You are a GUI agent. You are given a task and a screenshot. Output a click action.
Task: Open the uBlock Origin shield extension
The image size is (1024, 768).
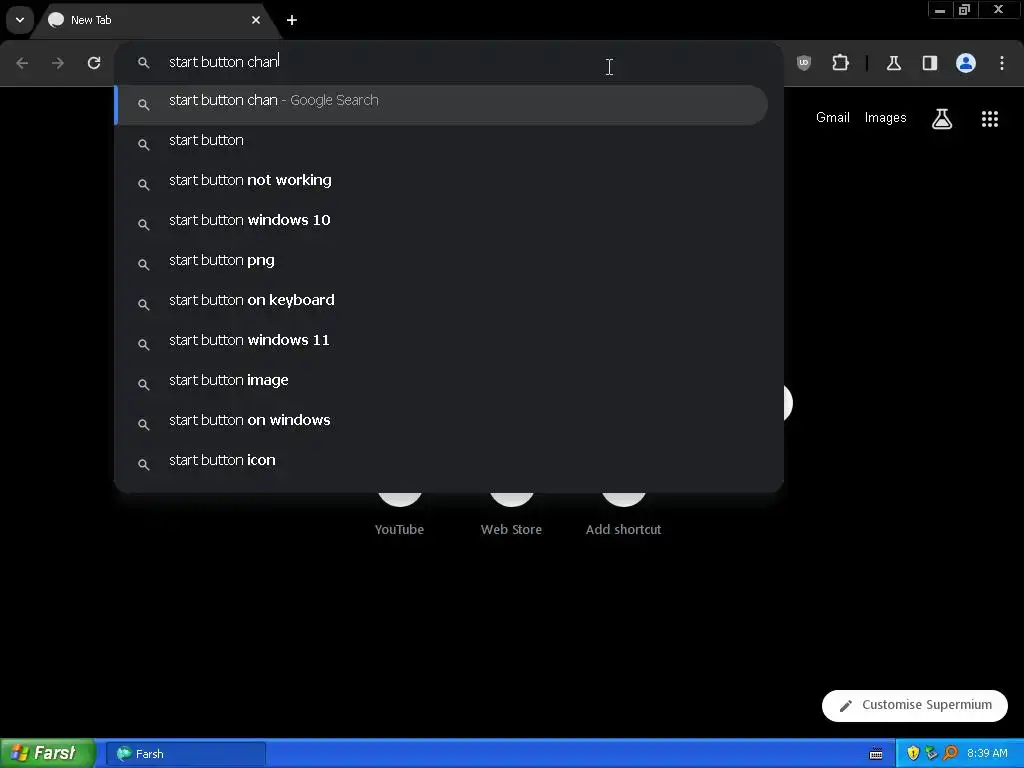click(804, 63)
